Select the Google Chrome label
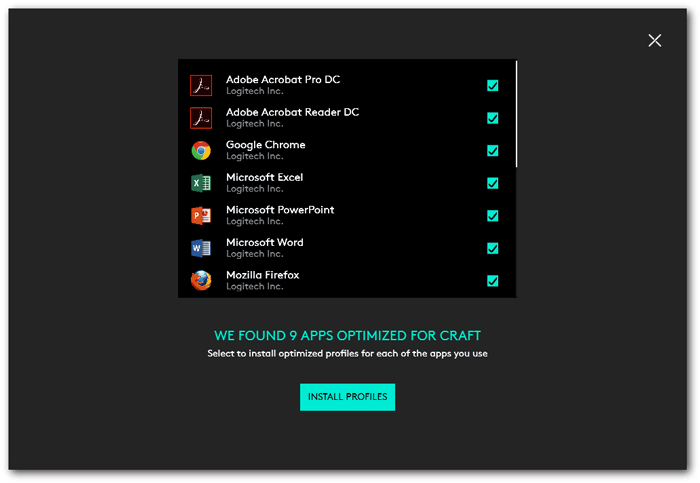 pyautogui.click(x=266, y=145)
